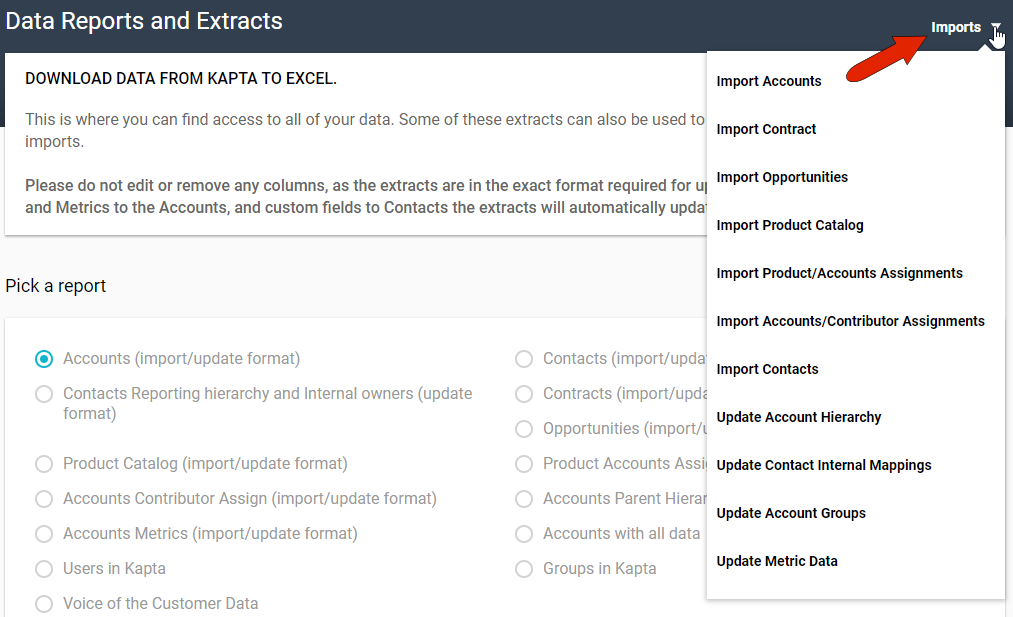This screenshot has width=1013, height=617.
Task: Select Import Product/Accounts Assignments
Action: pos(840,273)
